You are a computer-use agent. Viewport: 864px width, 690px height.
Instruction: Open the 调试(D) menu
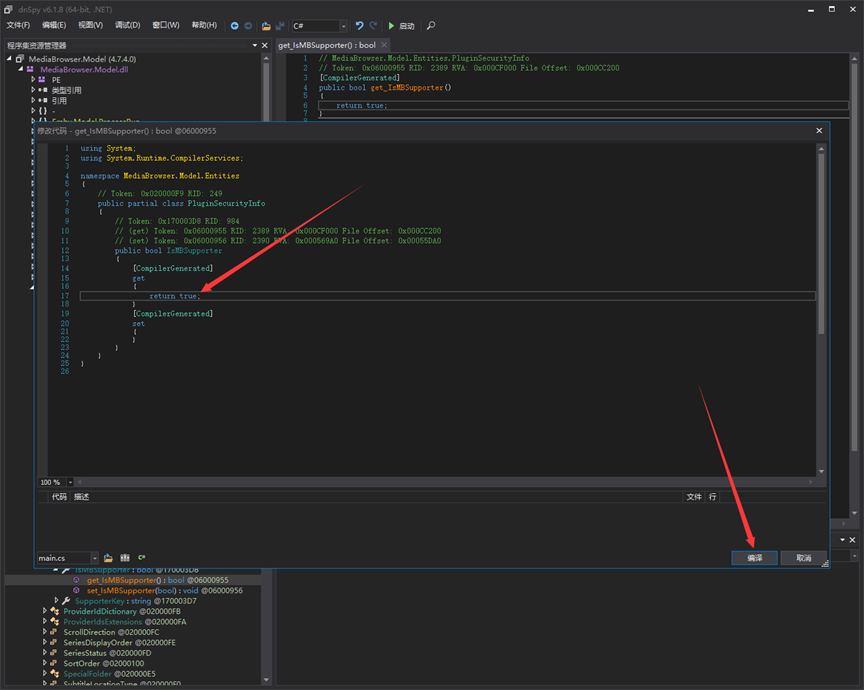[x=127, y=25]
